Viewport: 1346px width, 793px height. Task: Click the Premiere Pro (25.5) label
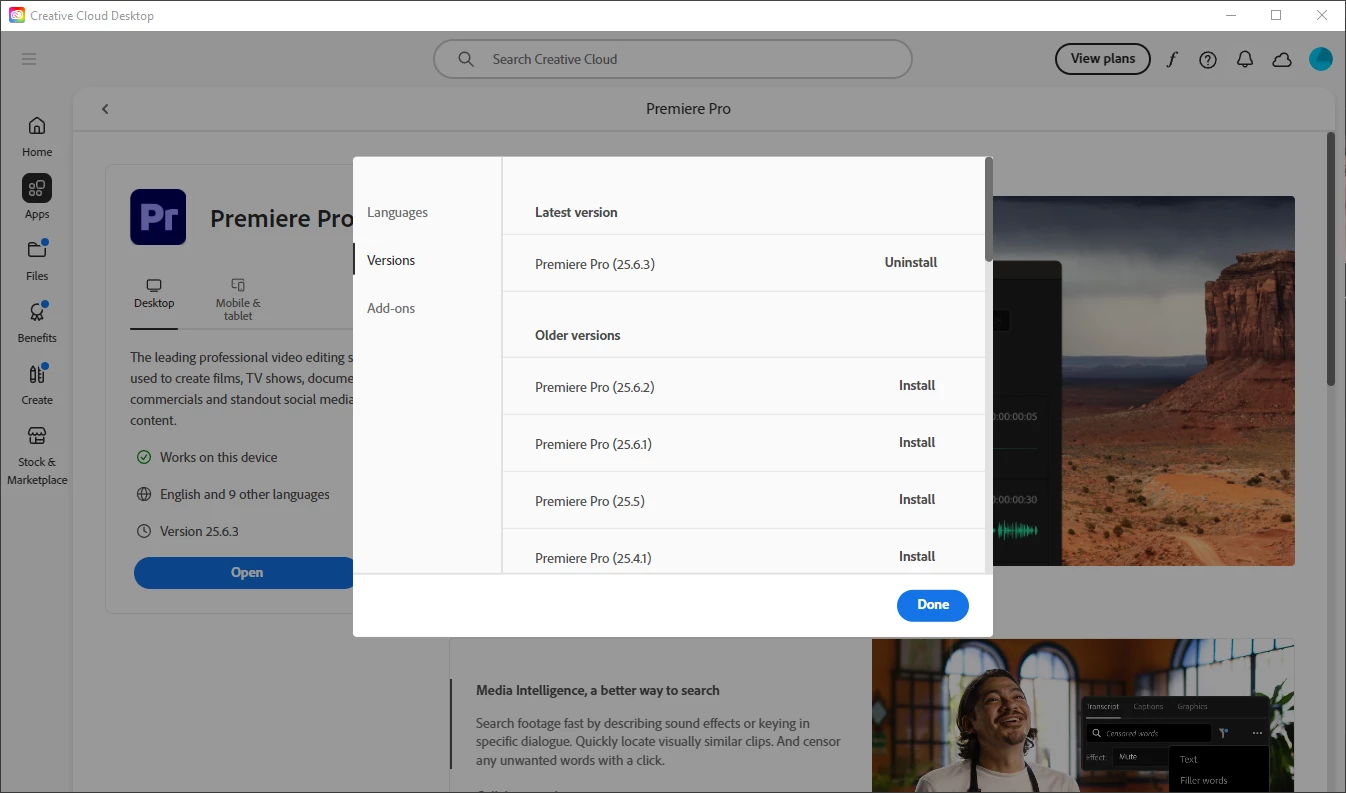[590, 502]
